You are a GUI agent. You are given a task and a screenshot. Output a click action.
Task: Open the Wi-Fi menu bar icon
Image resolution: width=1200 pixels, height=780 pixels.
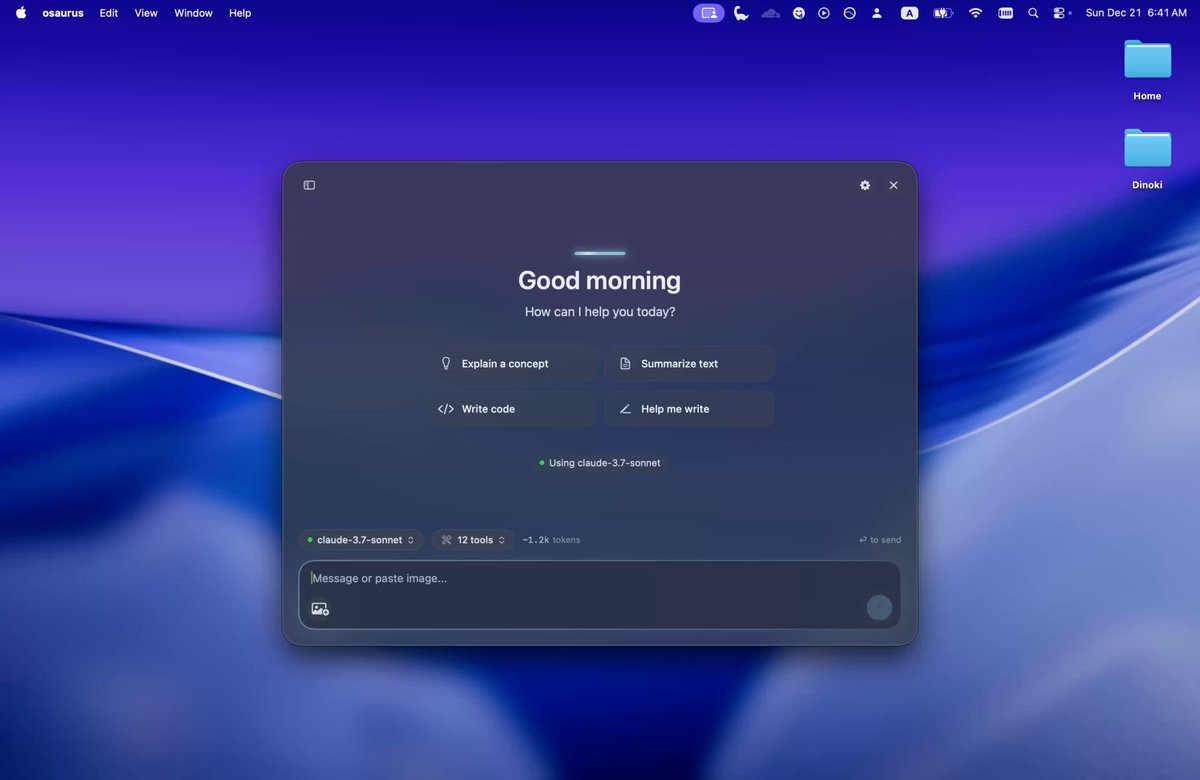point(975,13)
